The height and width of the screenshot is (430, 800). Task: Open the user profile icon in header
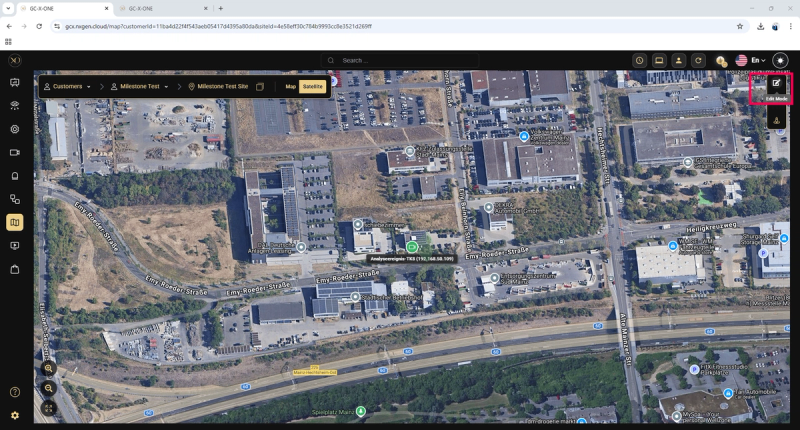[x=679, y=61]
